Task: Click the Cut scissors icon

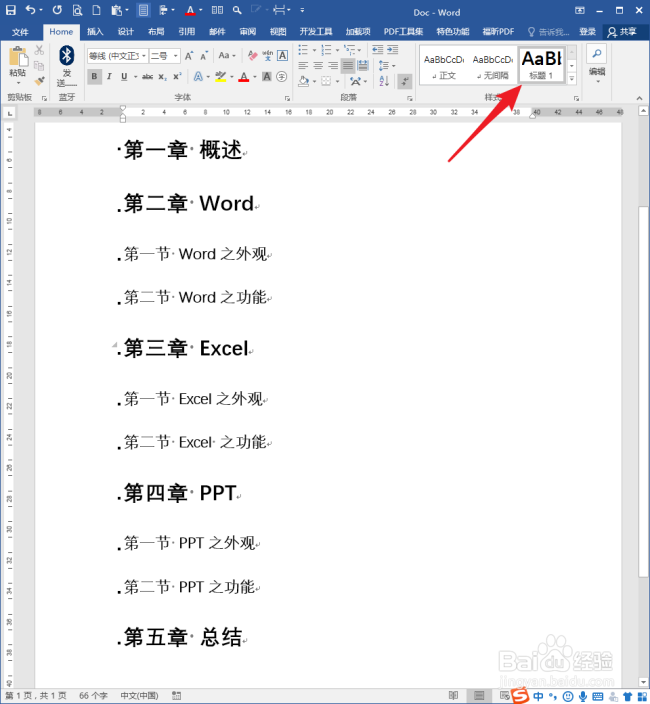Action: click(x=40, y=50)
